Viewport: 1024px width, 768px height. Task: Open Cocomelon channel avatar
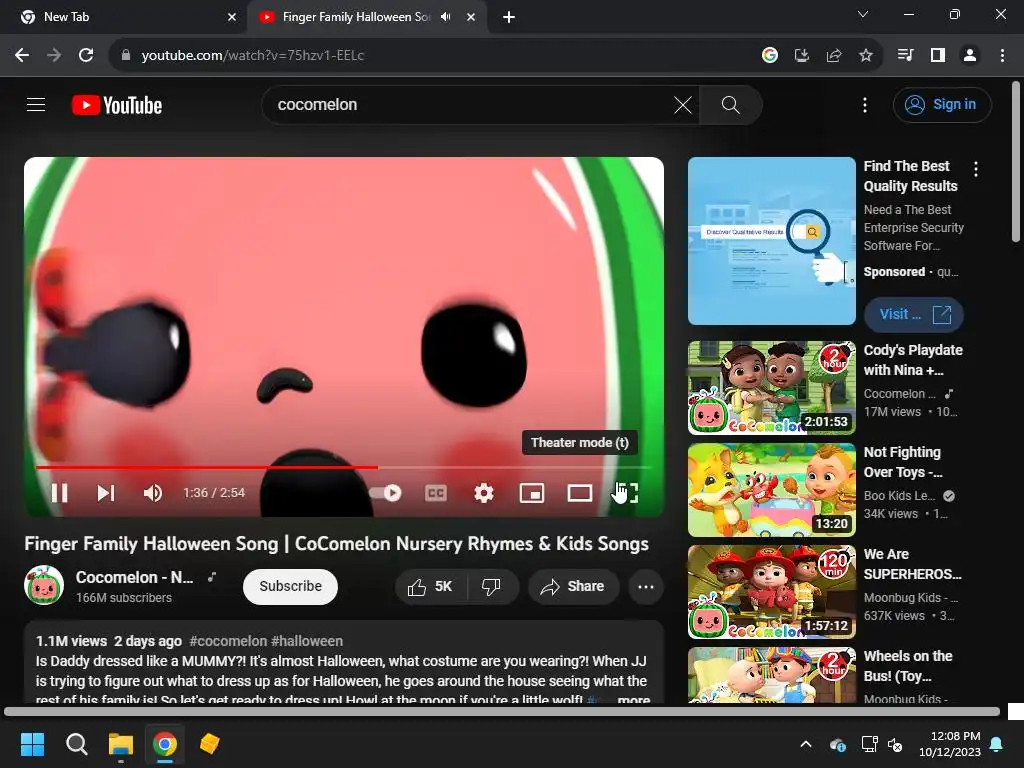click(x=44, y=585)
